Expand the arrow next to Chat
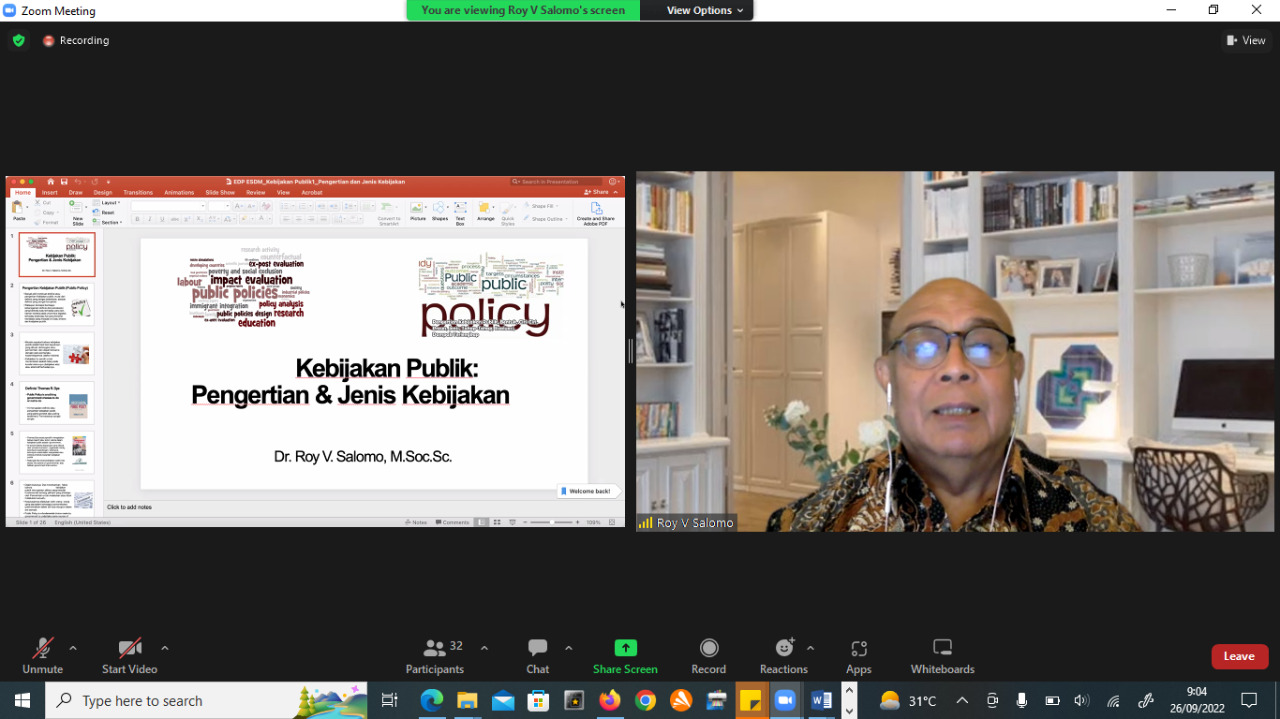This screenshot has height=719, width=1280. pos(569,648)
